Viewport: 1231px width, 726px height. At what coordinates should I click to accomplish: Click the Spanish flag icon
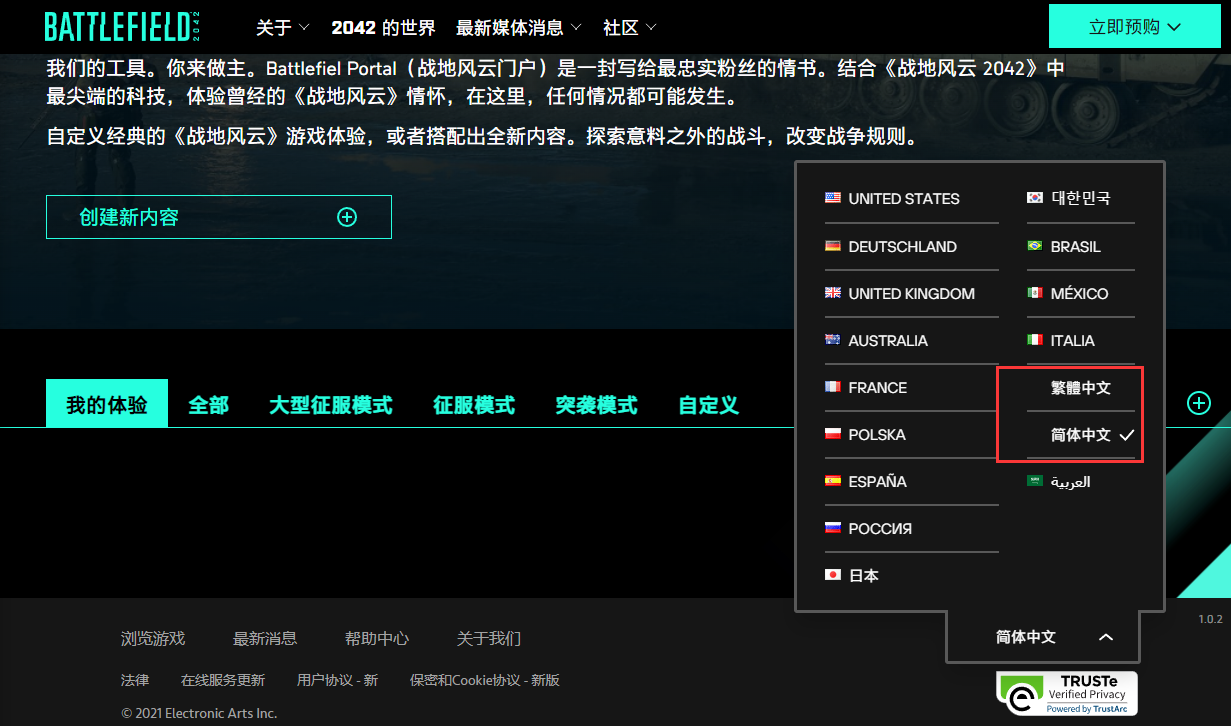[833, 481]
